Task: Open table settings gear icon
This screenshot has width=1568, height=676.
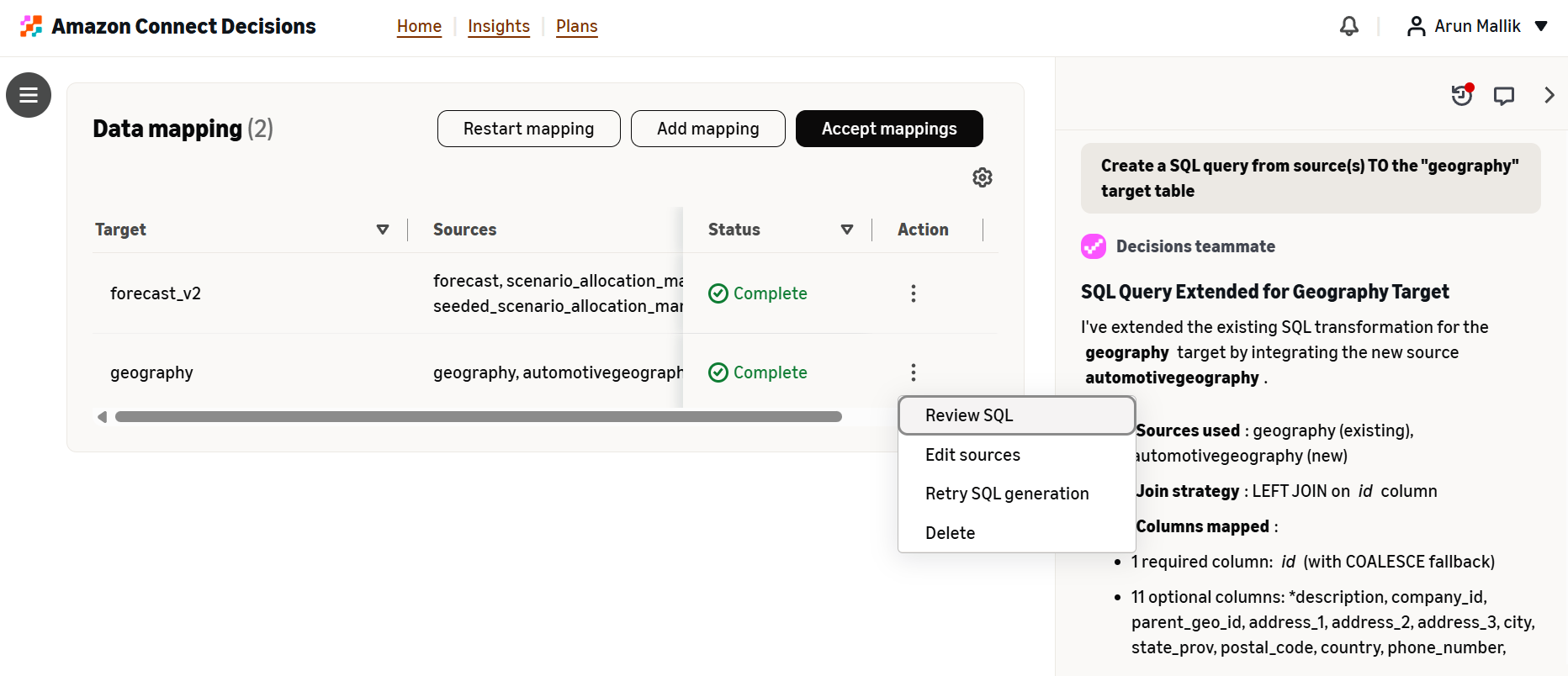Action: 983,177
